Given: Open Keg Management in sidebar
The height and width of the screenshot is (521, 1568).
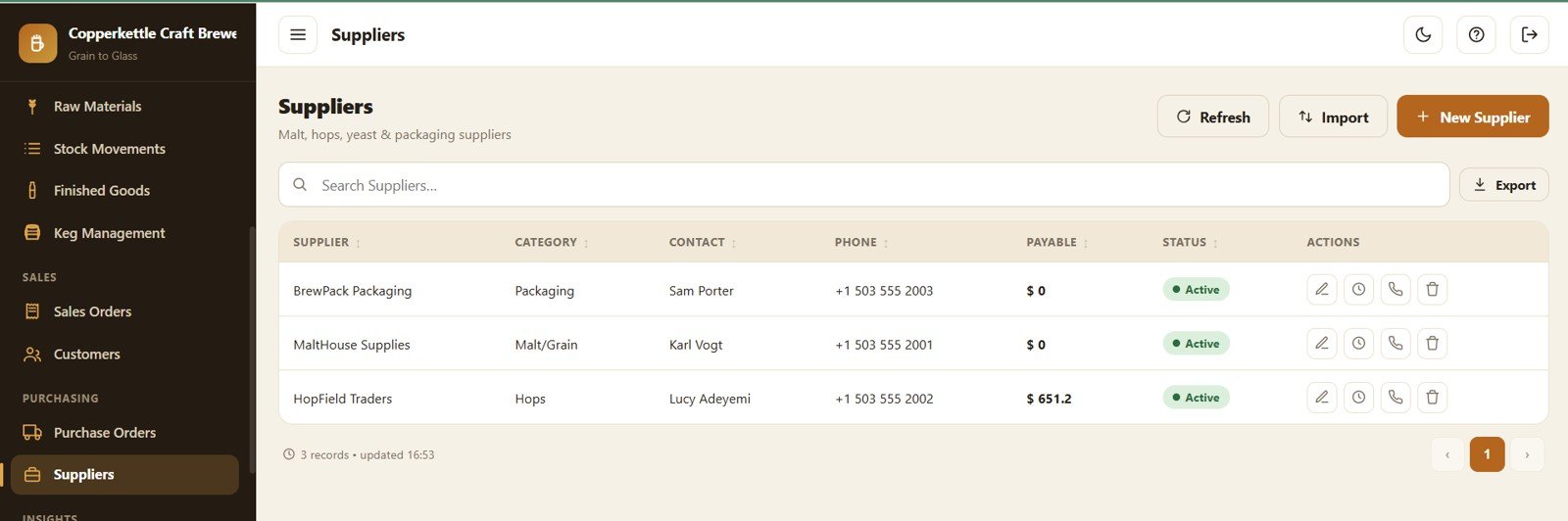Looking at the screenshot, I should click(x=124, y=233).
